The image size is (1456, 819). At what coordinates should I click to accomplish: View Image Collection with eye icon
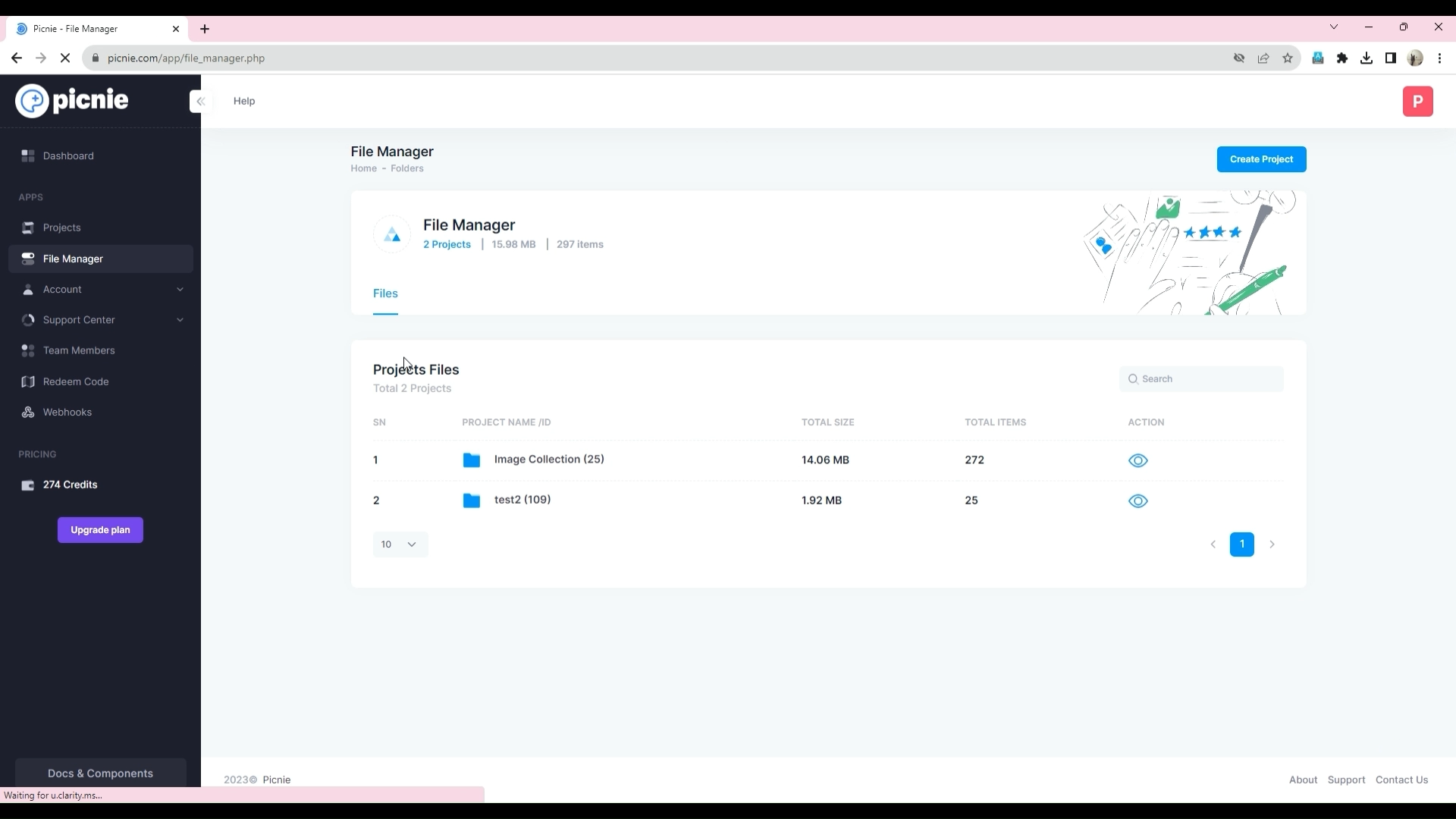[1137, 460]
